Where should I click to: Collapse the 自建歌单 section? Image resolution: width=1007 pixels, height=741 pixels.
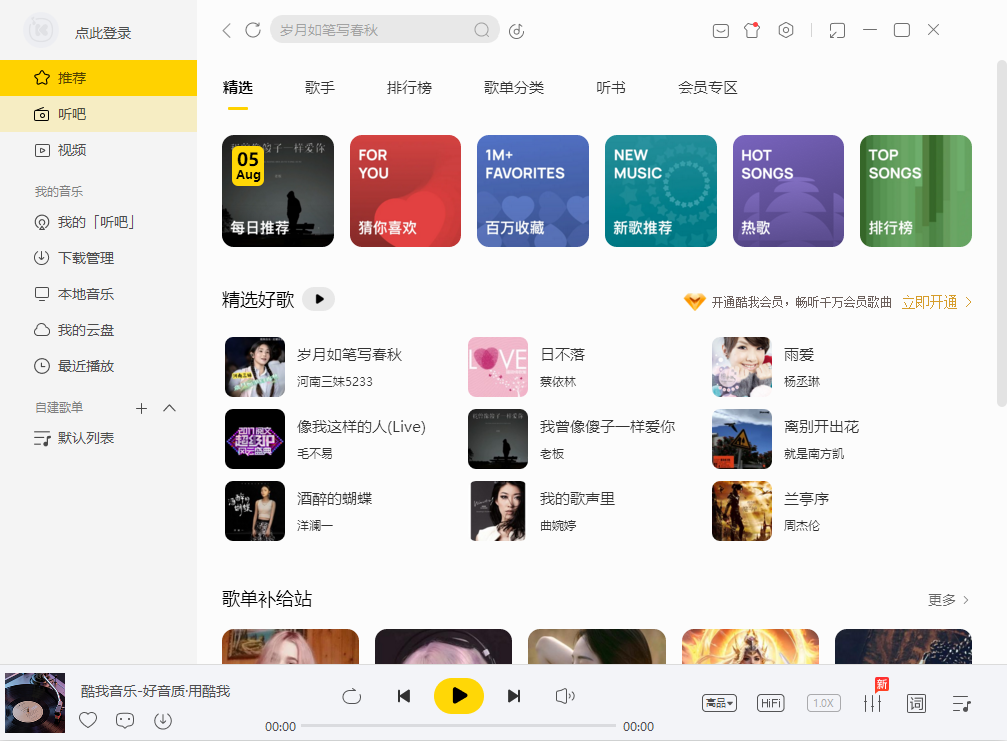pos(170,408)
